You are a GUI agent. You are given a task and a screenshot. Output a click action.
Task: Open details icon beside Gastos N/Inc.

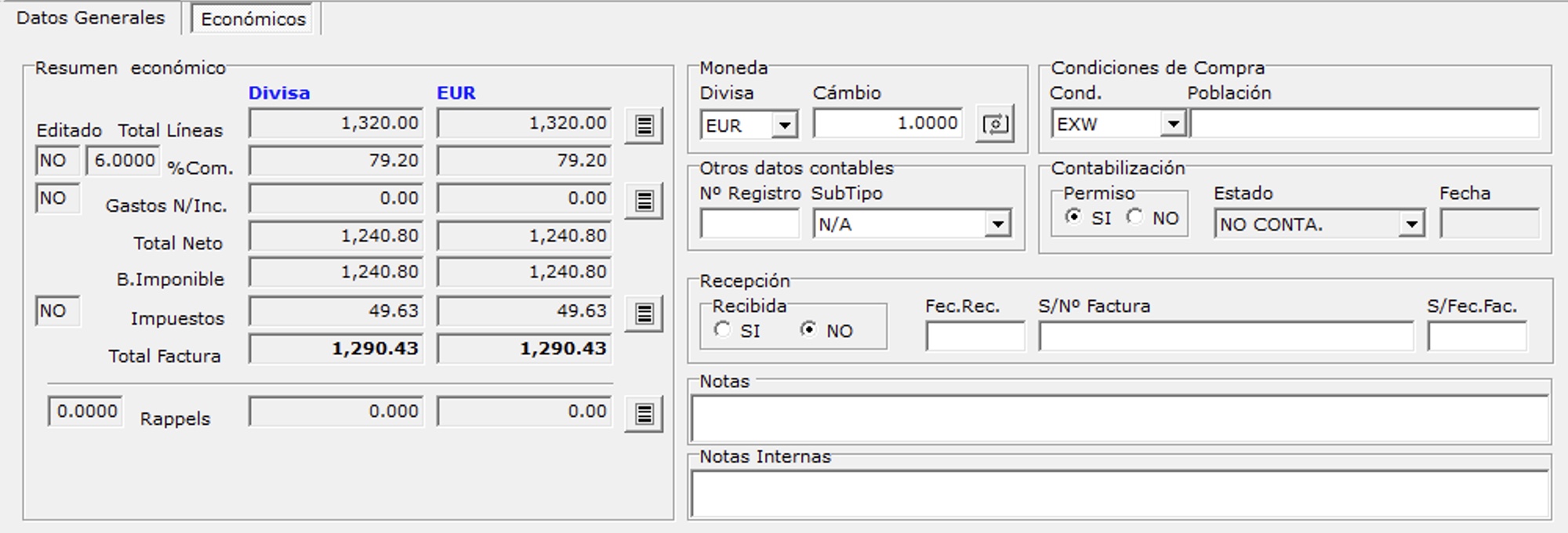(x=644, y=201)
